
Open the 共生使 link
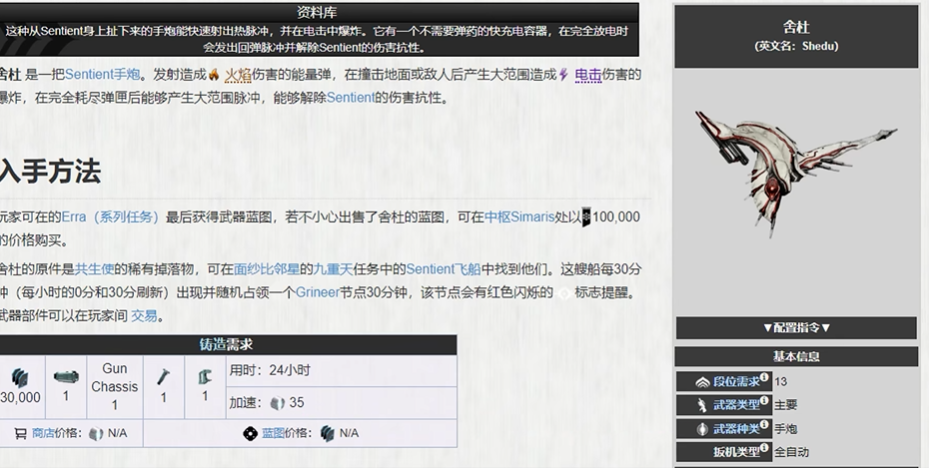[x=94, y=269]
